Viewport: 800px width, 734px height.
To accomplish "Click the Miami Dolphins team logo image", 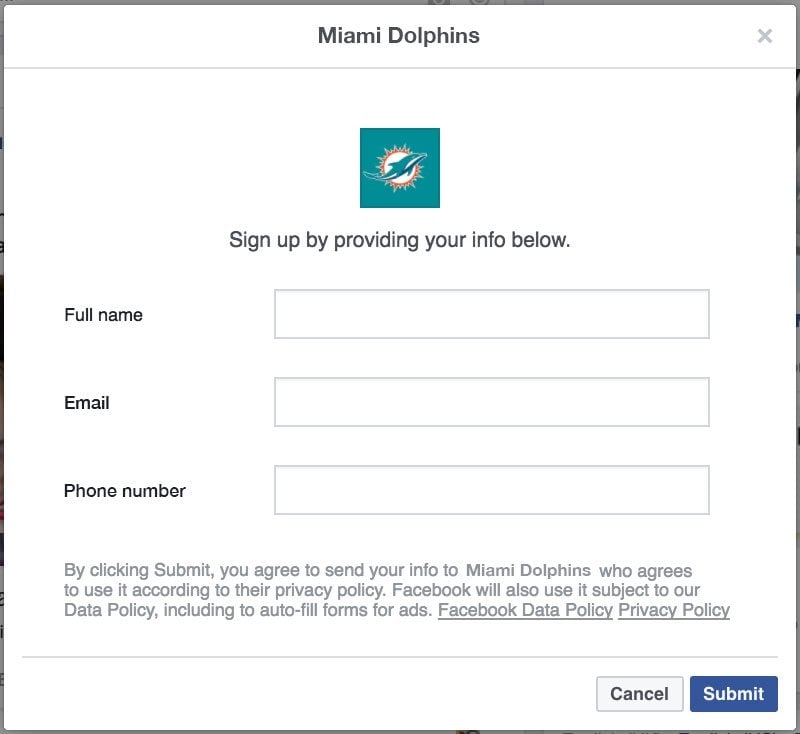I will click(399, 168).
